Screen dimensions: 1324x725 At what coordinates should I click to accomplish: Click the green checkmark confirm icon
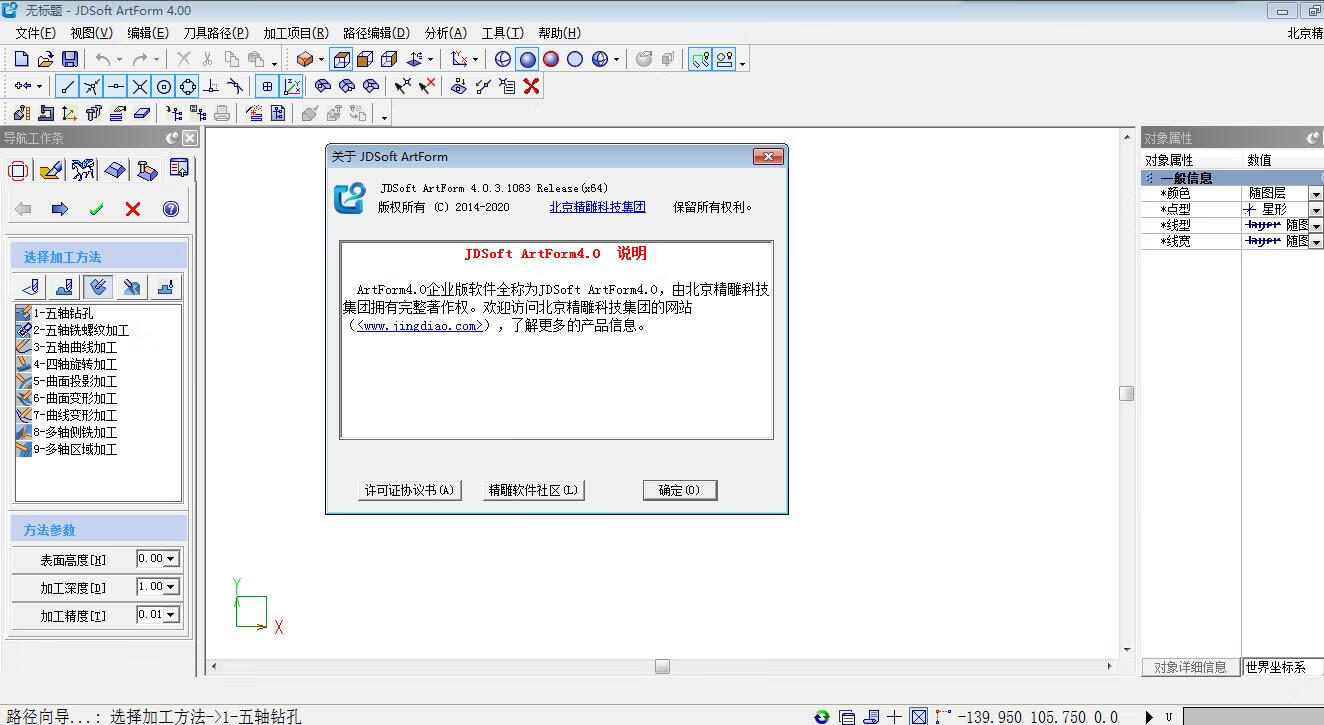click(96, 209)
